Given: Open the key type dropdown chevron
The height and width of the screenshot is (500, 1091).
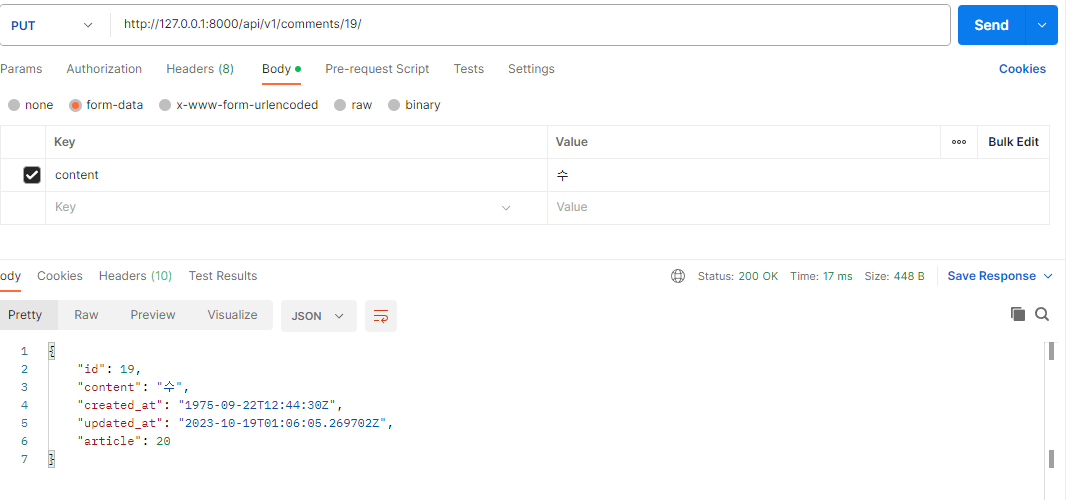Looking at the screenshot, I should (x=506, y=207).
